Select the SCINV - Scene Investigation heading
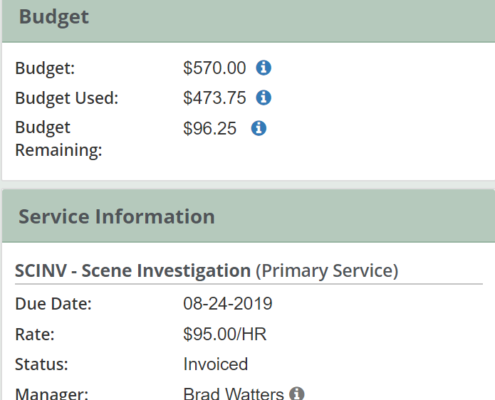Screen dimensions: 495x400 coord(133,270)
